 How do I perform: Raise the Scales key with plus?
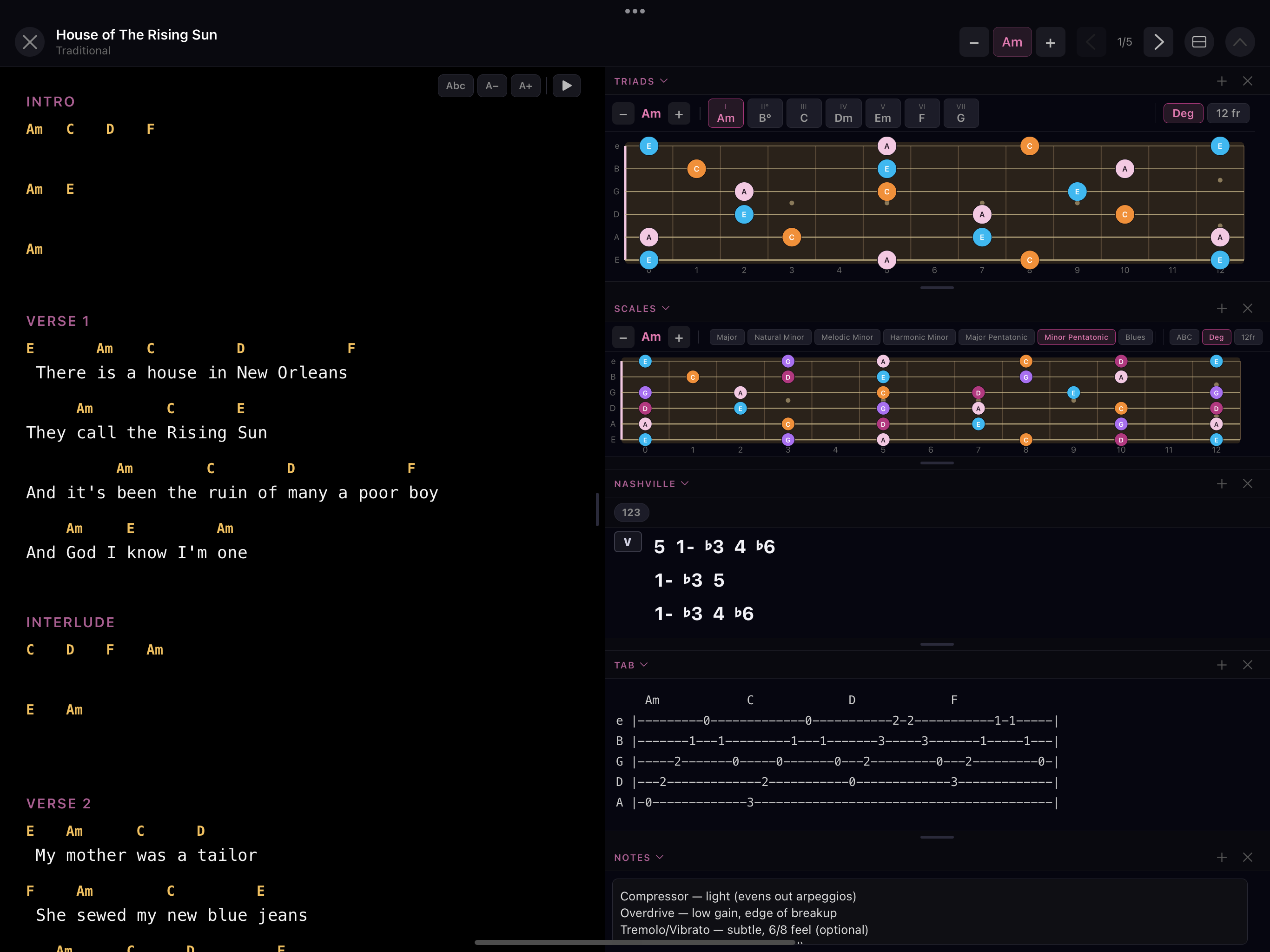coord(679,337)
